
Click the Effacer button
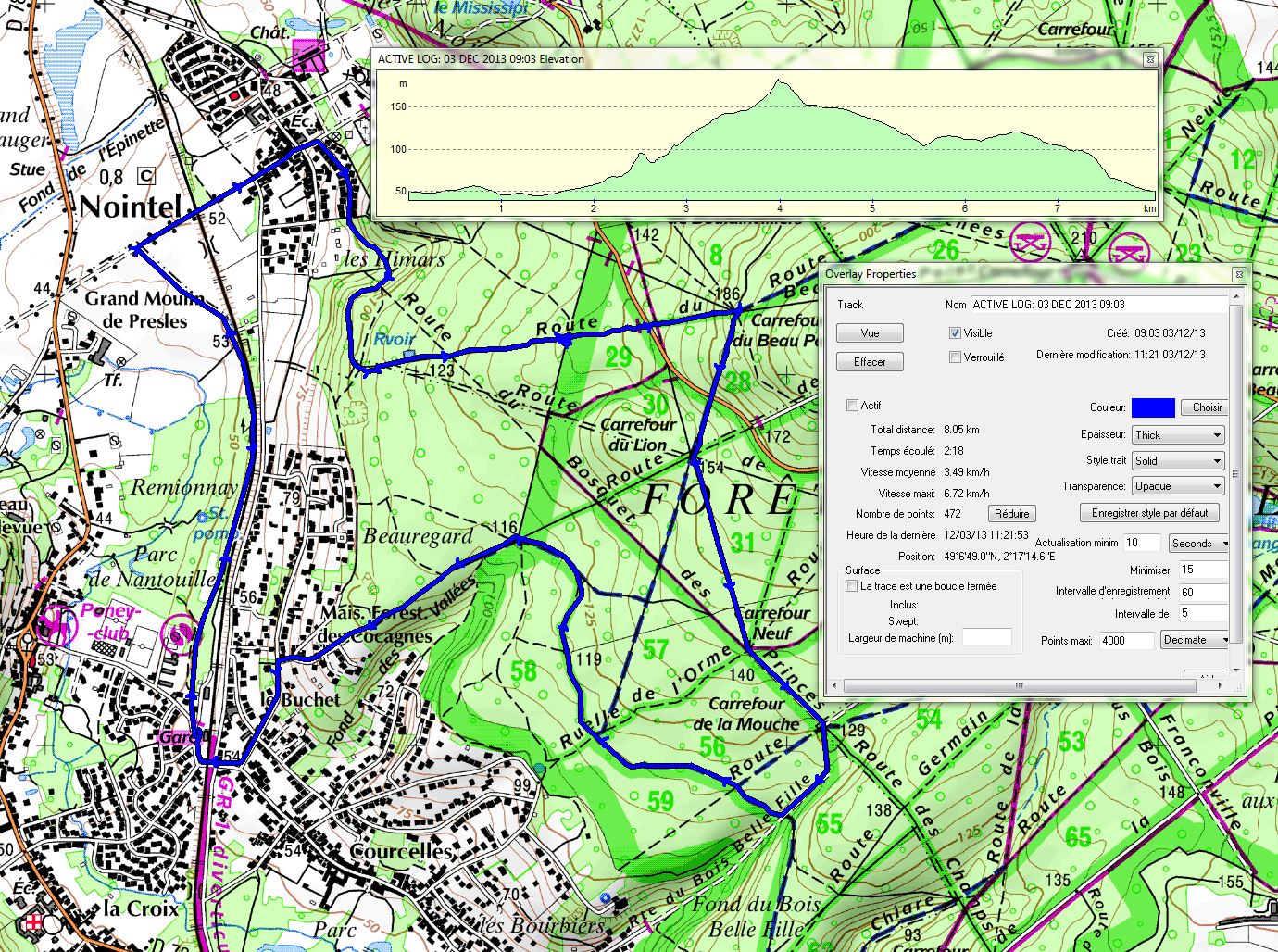[870, 362]
